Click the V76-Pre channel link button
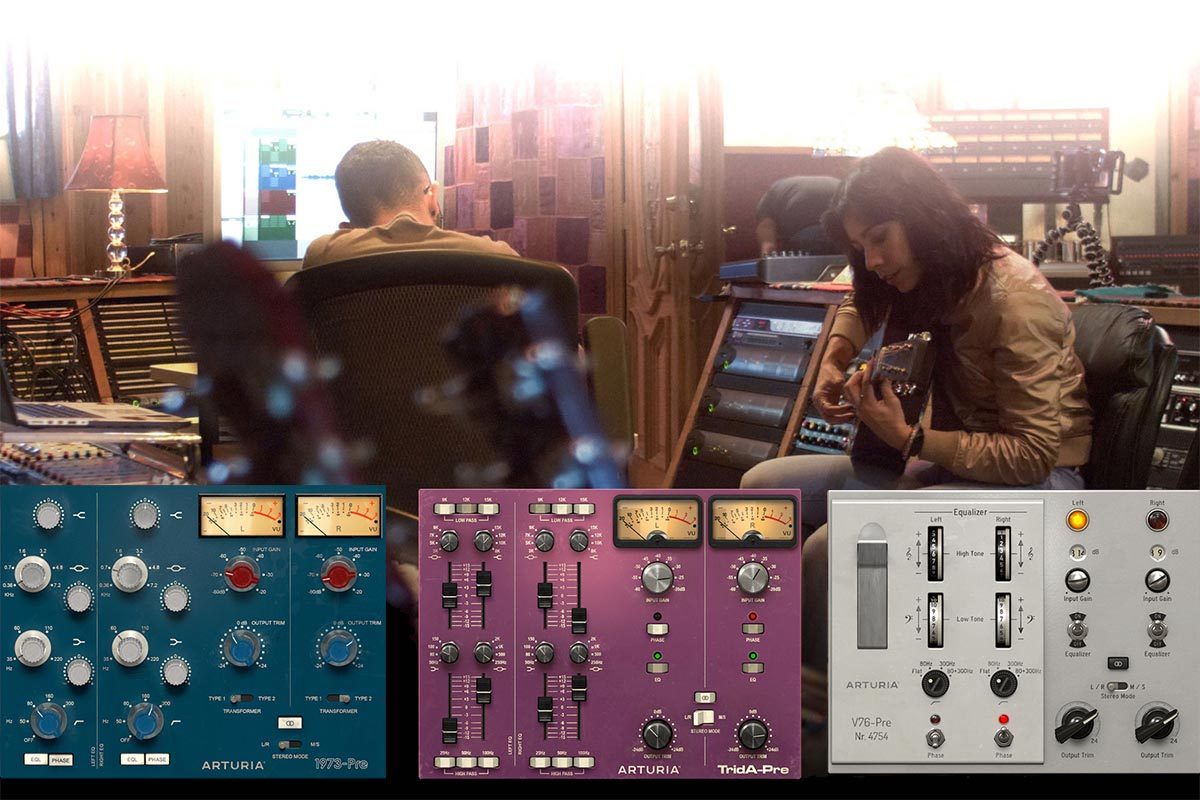 pos(1118,663)
